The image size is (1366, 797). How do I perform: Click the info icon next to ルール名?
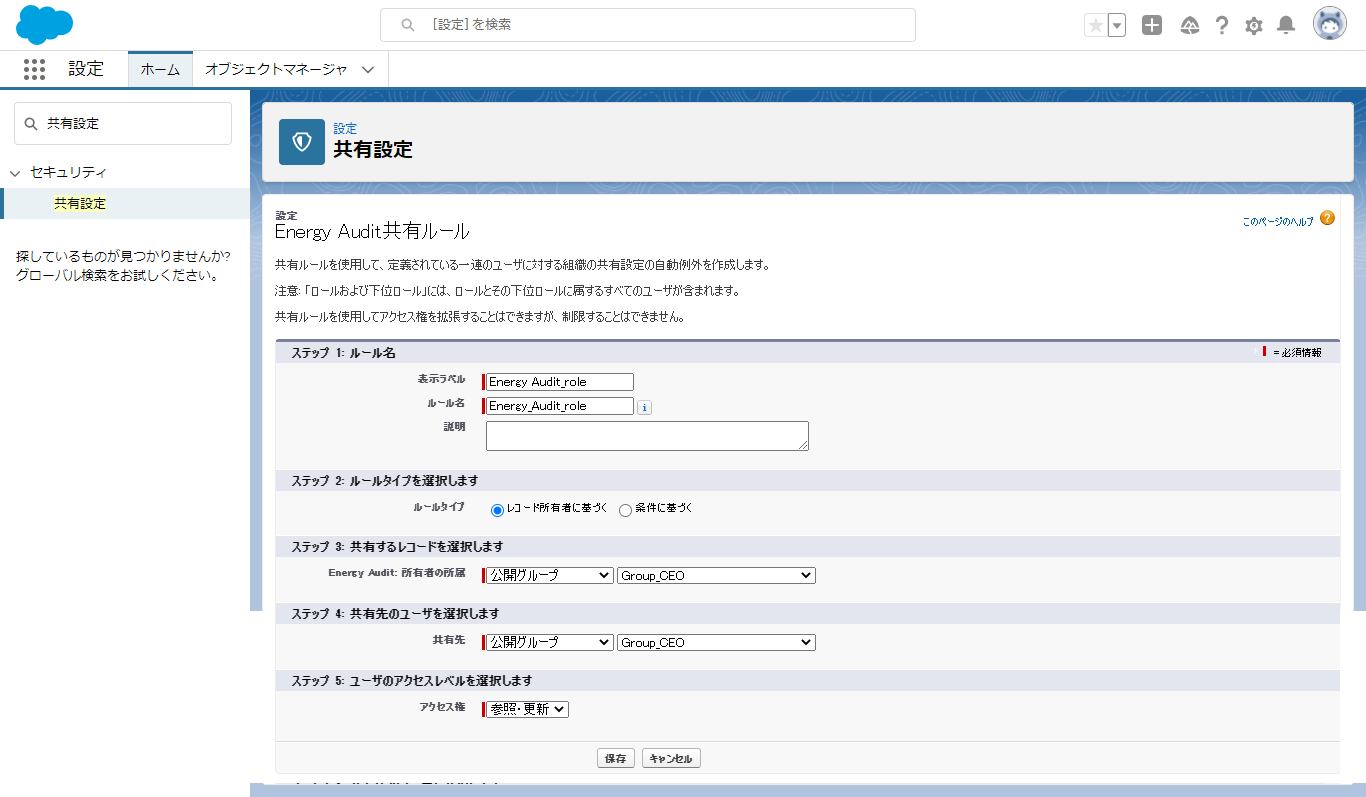point(645,407)
